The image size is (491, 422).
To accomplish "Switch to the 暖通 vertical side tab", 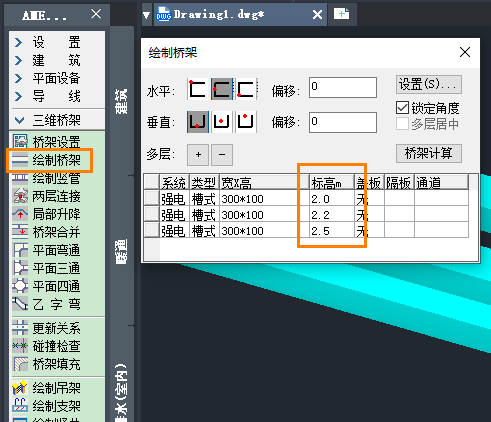I will (121, 251).
